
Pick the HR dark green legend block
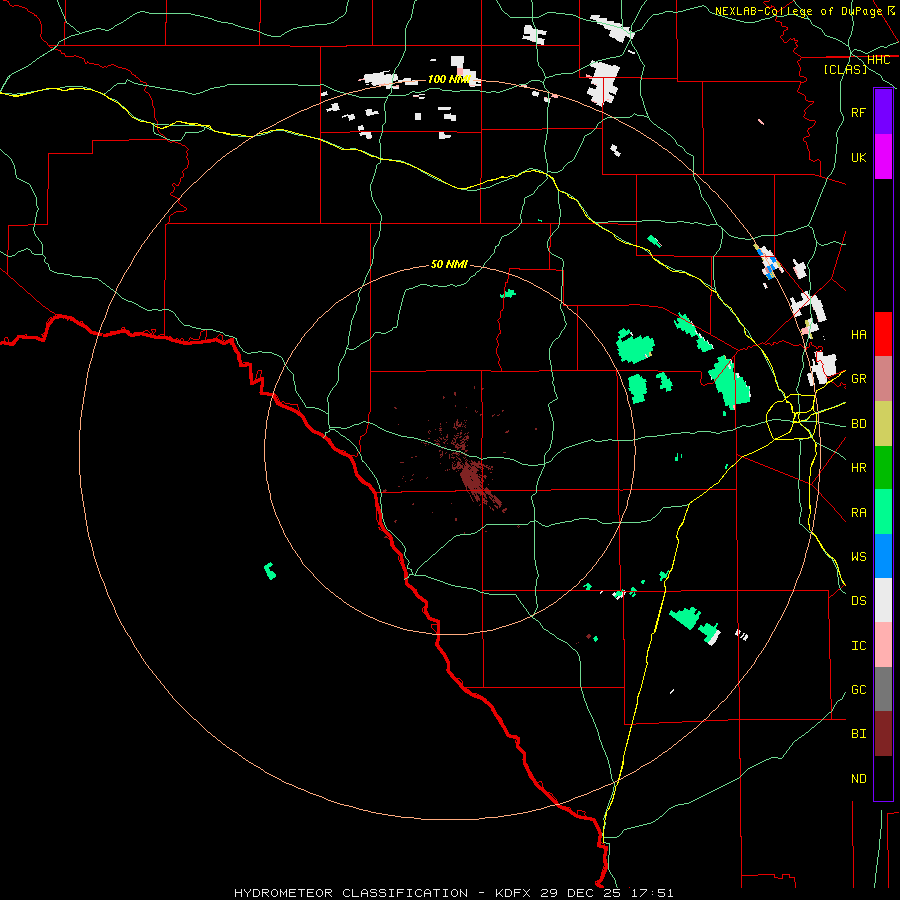[883, 468]
